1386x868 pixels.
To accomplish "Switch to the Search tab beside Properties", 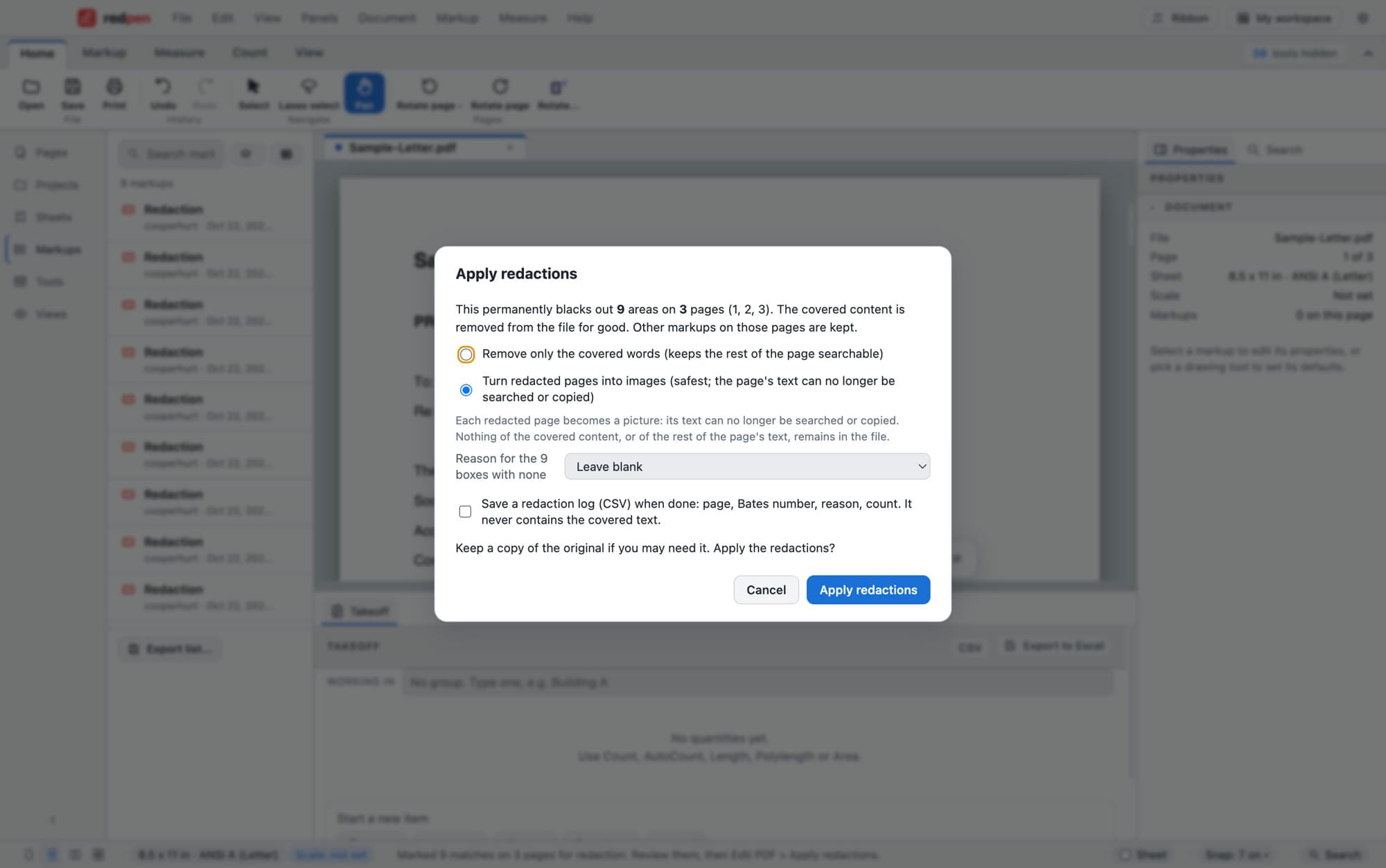I will [x=1275, y=150].
